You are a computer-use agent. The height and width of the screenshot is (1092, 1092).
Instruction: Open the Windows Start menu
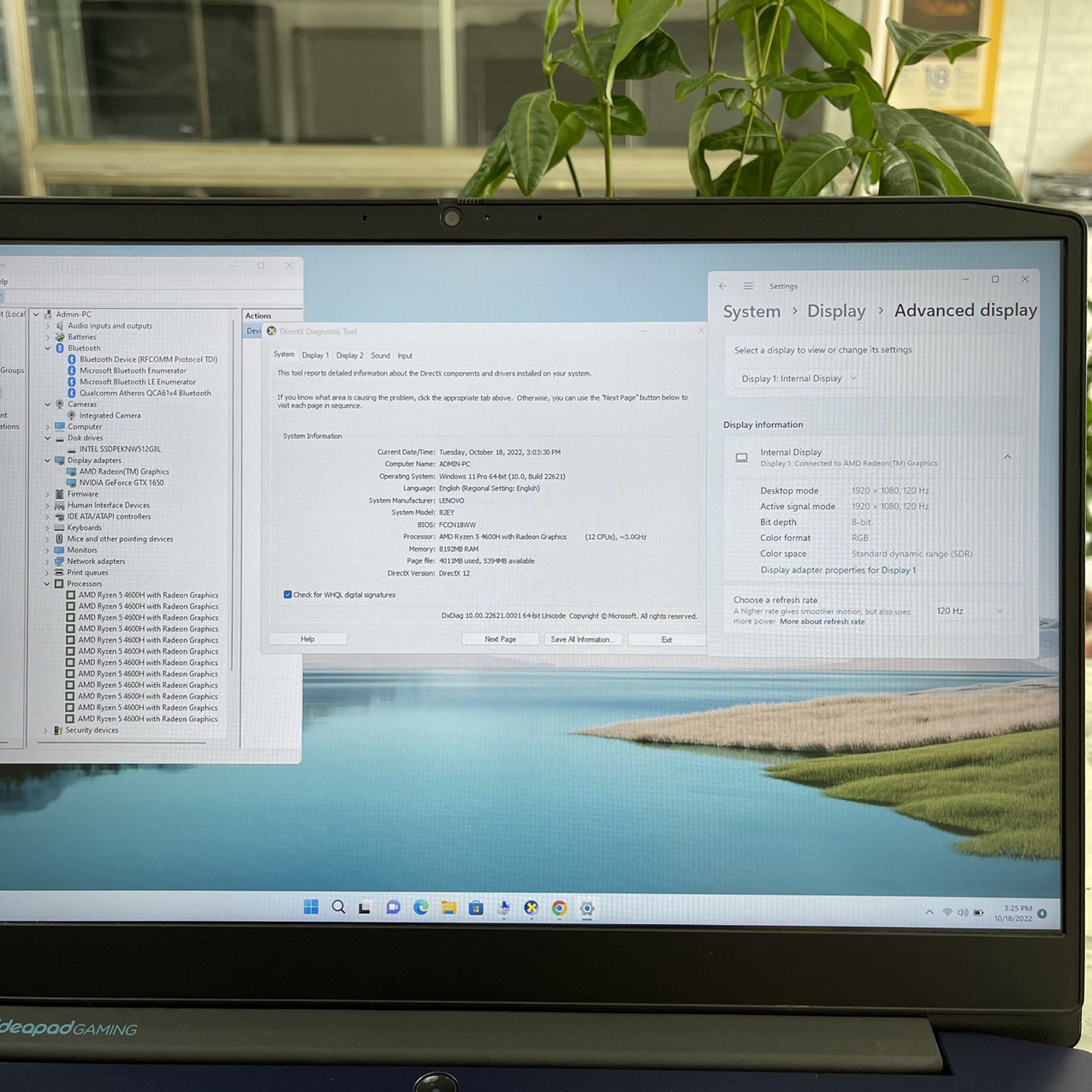311,907
